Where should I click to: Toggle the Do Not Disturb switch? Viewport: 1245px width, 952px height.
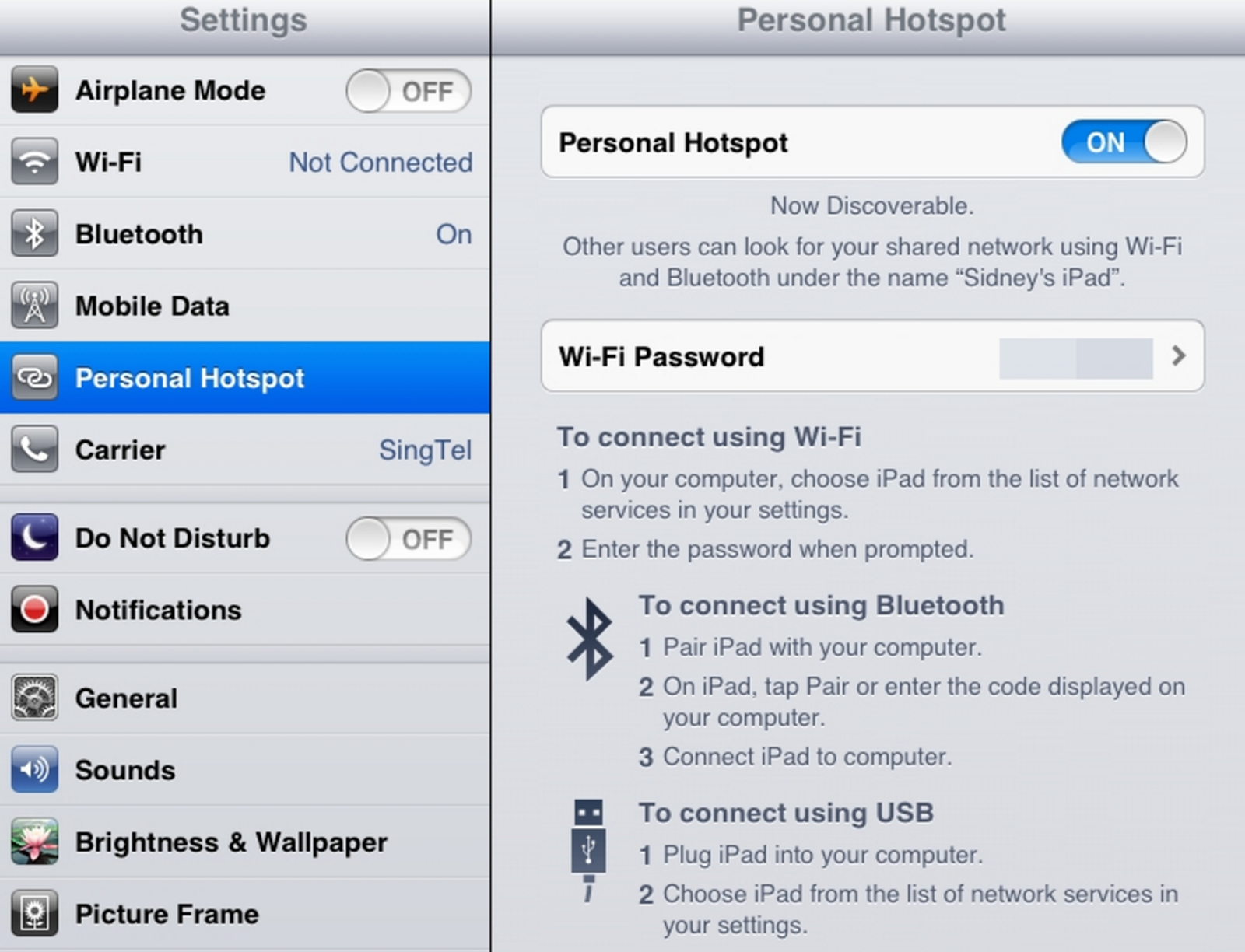coord(409,539)
